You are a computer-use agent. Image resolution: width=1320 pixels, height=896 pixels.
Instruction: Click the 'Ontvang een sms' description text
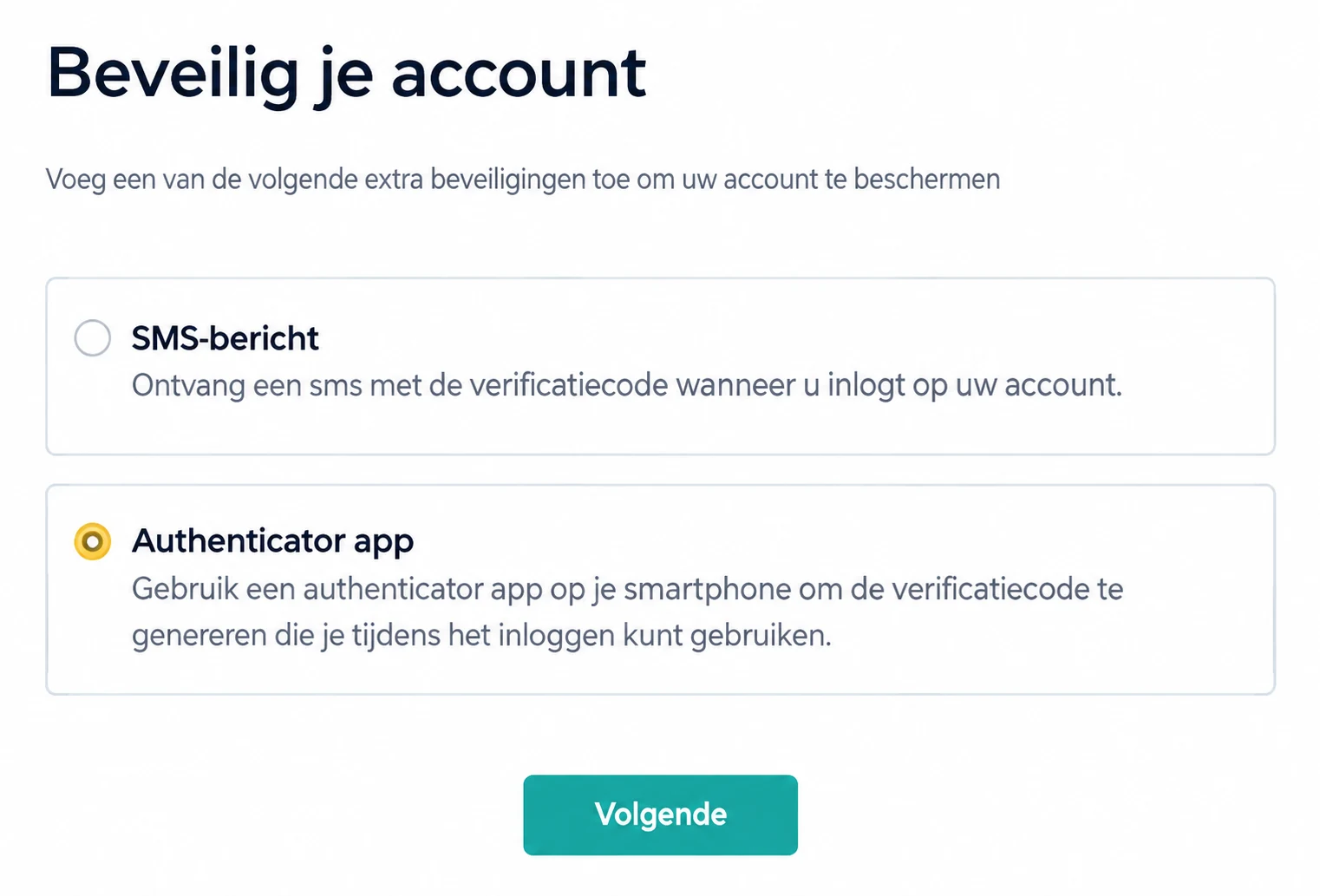pyautogui.click(x=627, y=385)
